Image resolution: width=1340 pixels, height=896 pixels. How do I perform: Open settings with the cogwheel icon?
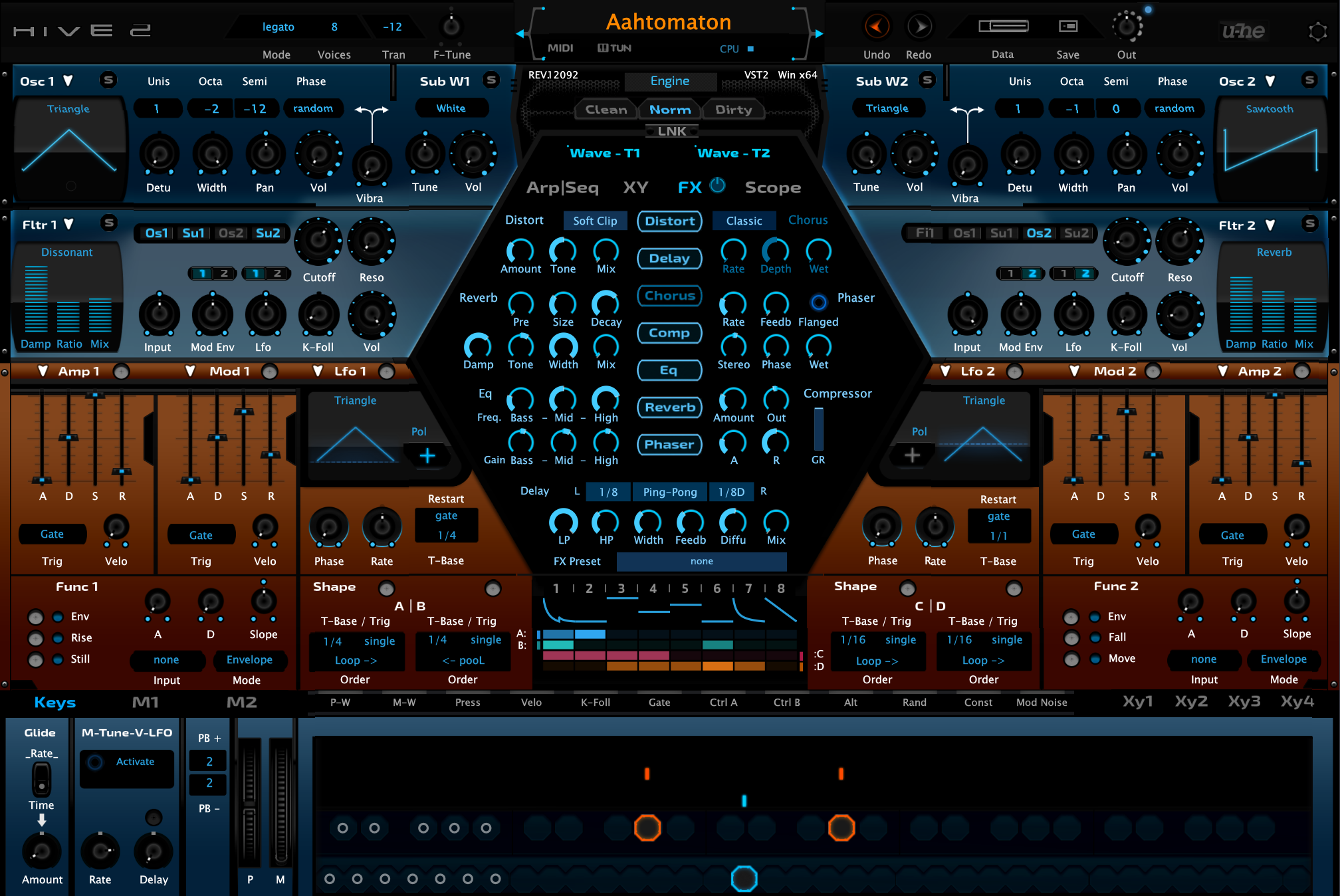pos(1317,31)
